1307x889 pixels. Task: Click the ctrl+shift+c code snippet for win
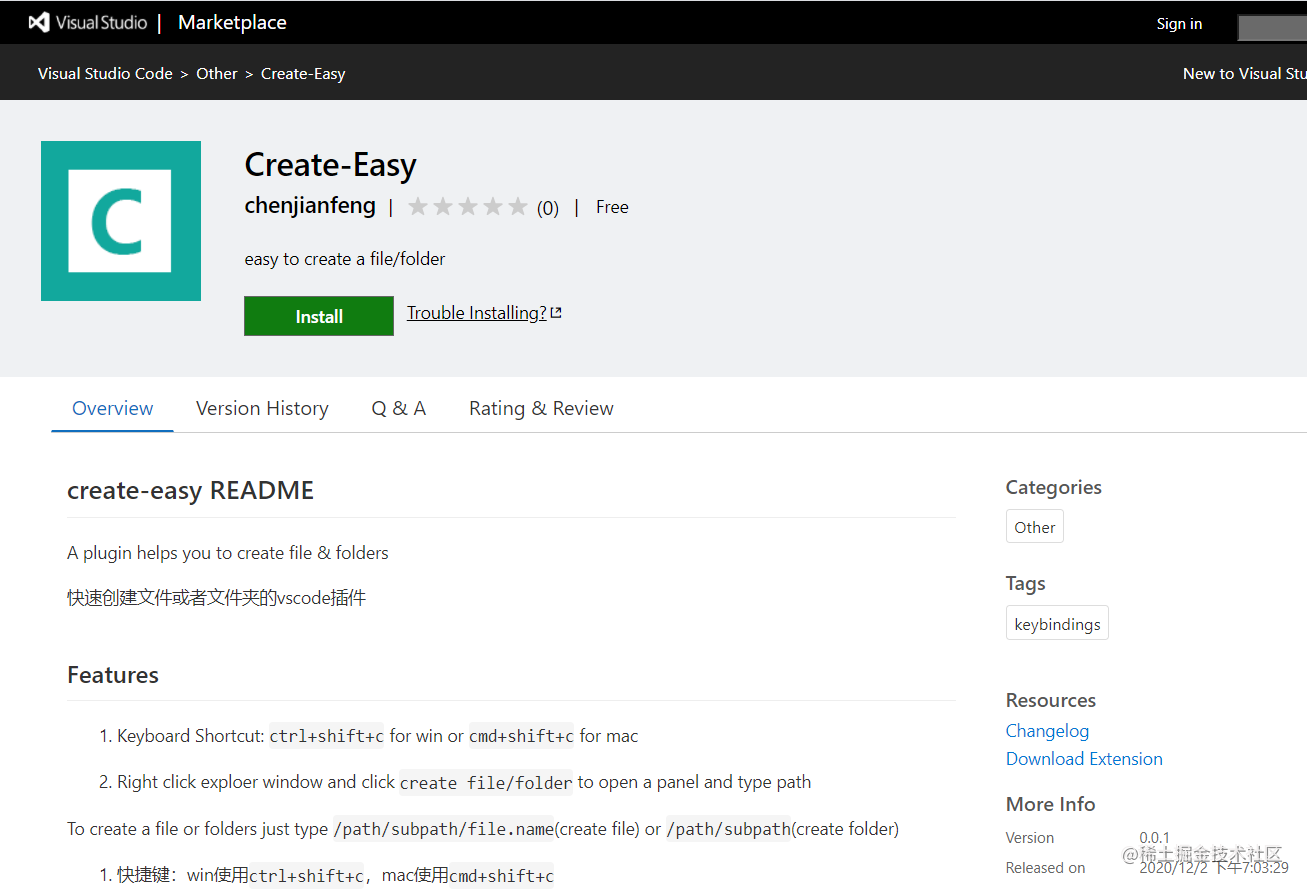pyautogui.click(x=327, y=736)
